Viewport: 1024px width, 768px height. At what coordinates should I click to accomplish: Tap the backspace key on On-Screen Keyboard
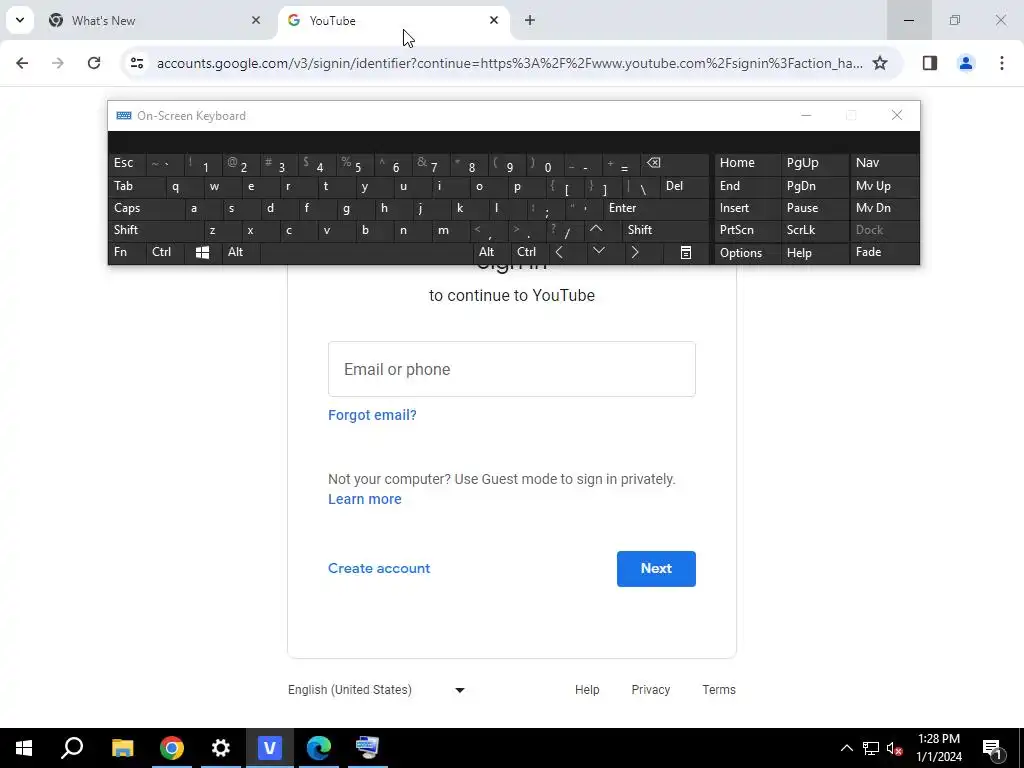point(675,163)
